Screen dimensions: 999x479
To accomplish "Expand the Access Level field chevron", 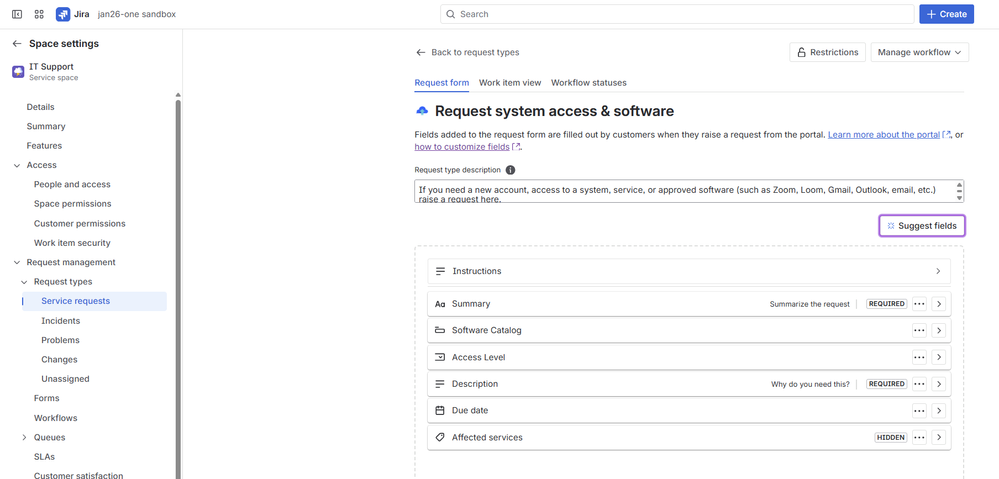I will [x=938, y=357].
